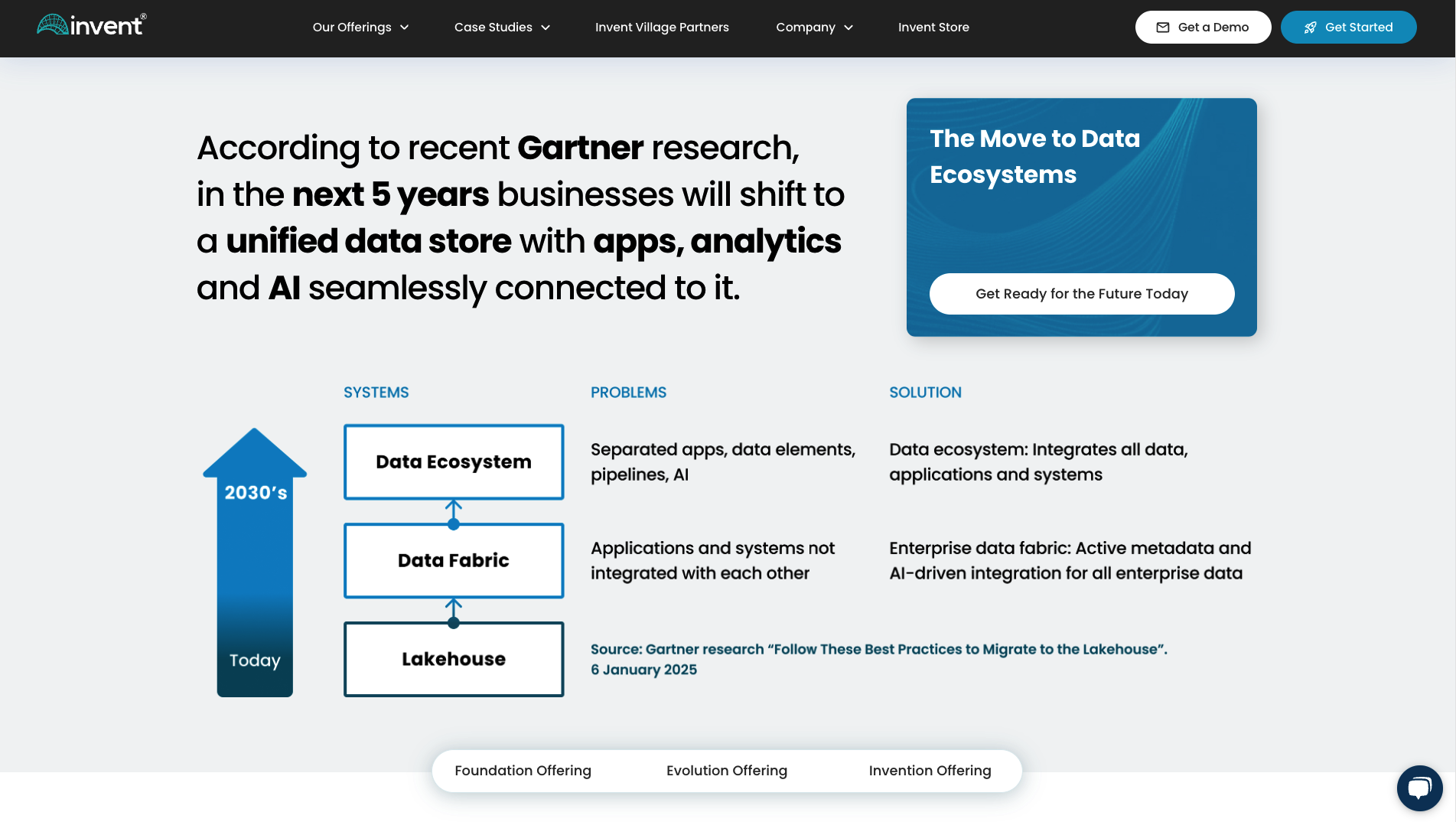Switch to the Evolution Offering tab

tap(727, 771)
